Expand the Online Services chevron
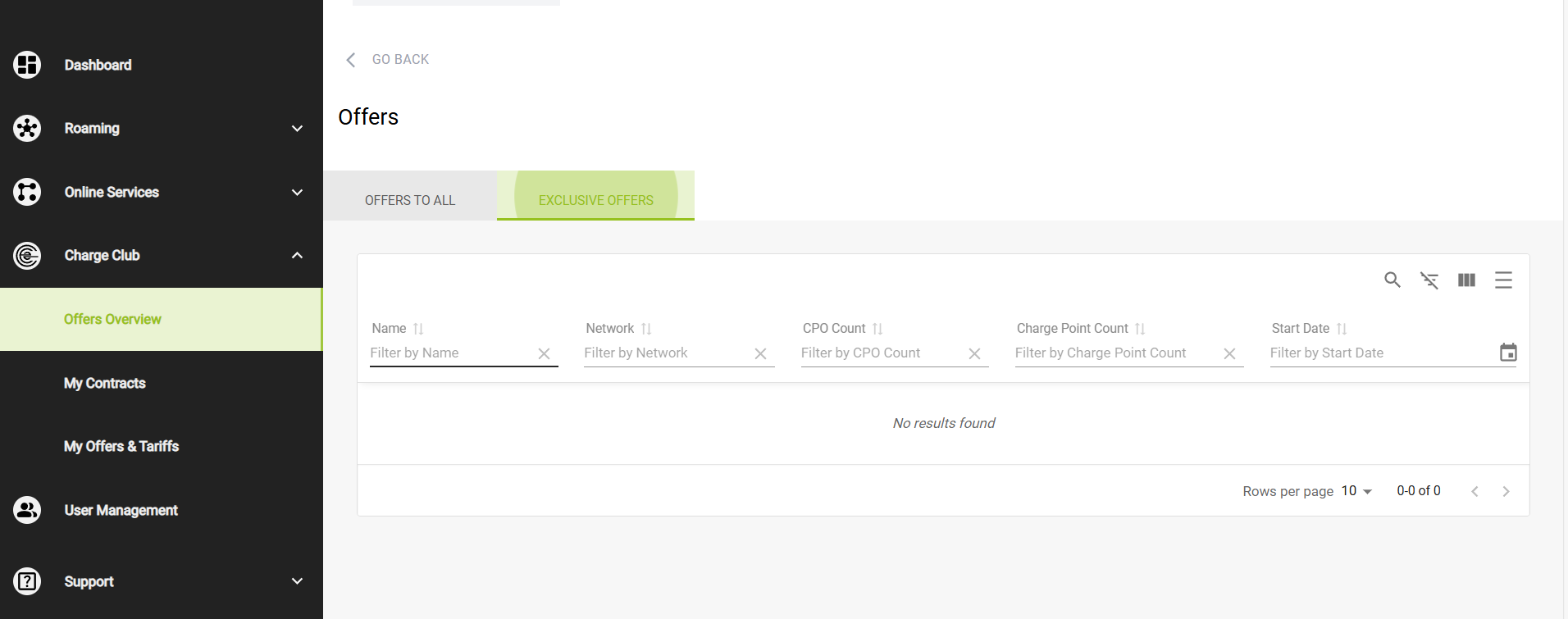 297,193
